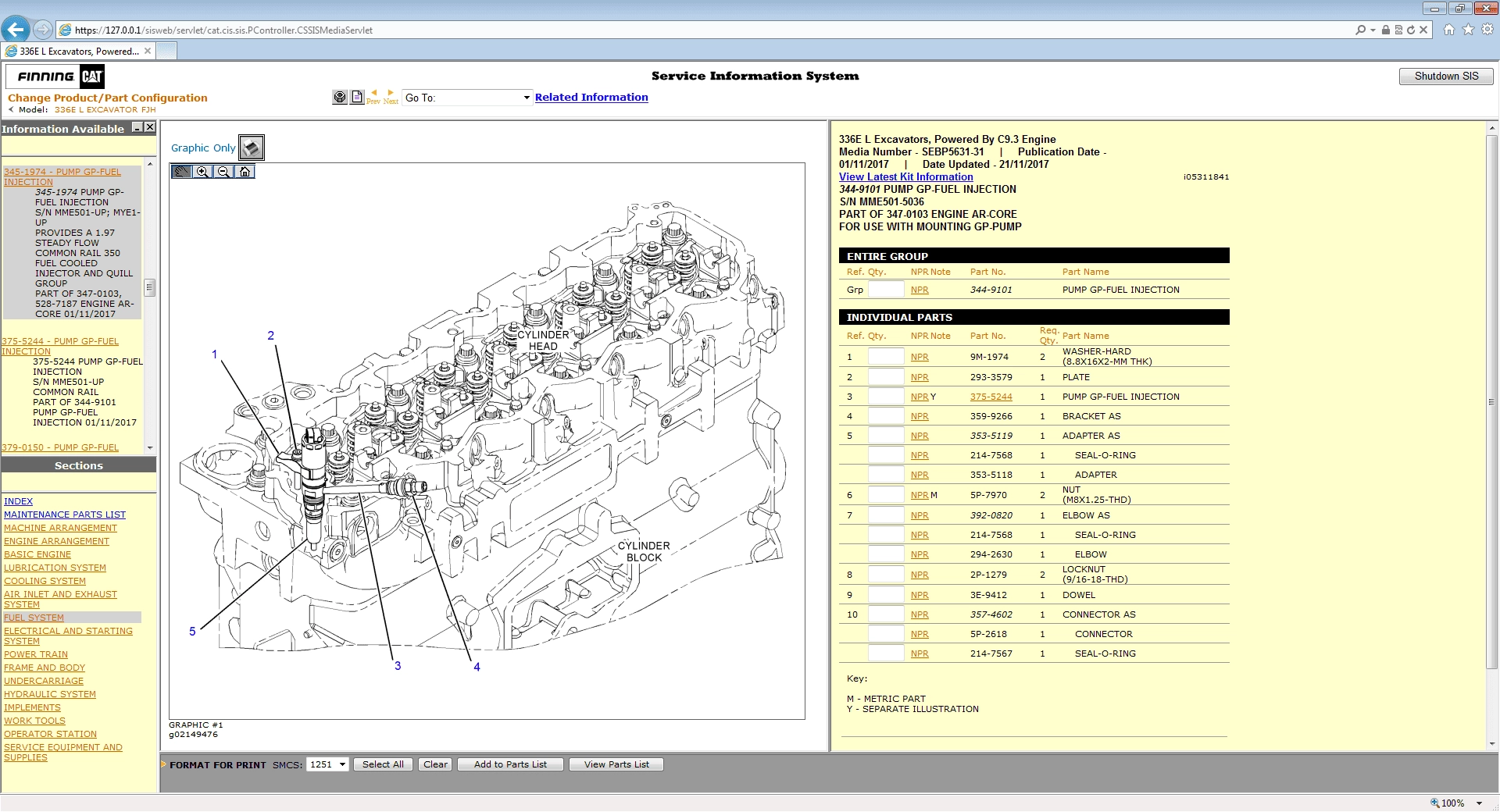The image size is (1500, 812).
Task: Click callout number 3 on graphic
Action: [398, 666]
